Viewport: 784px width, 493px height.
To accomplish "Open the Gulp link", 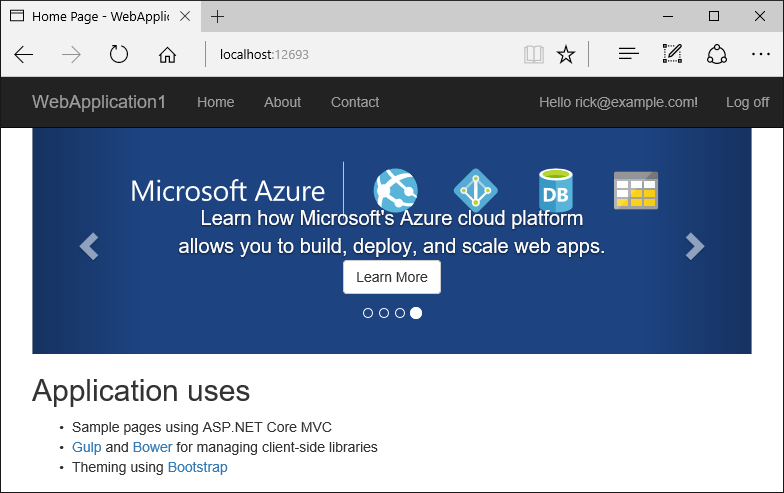I will (x=86, y=447).
